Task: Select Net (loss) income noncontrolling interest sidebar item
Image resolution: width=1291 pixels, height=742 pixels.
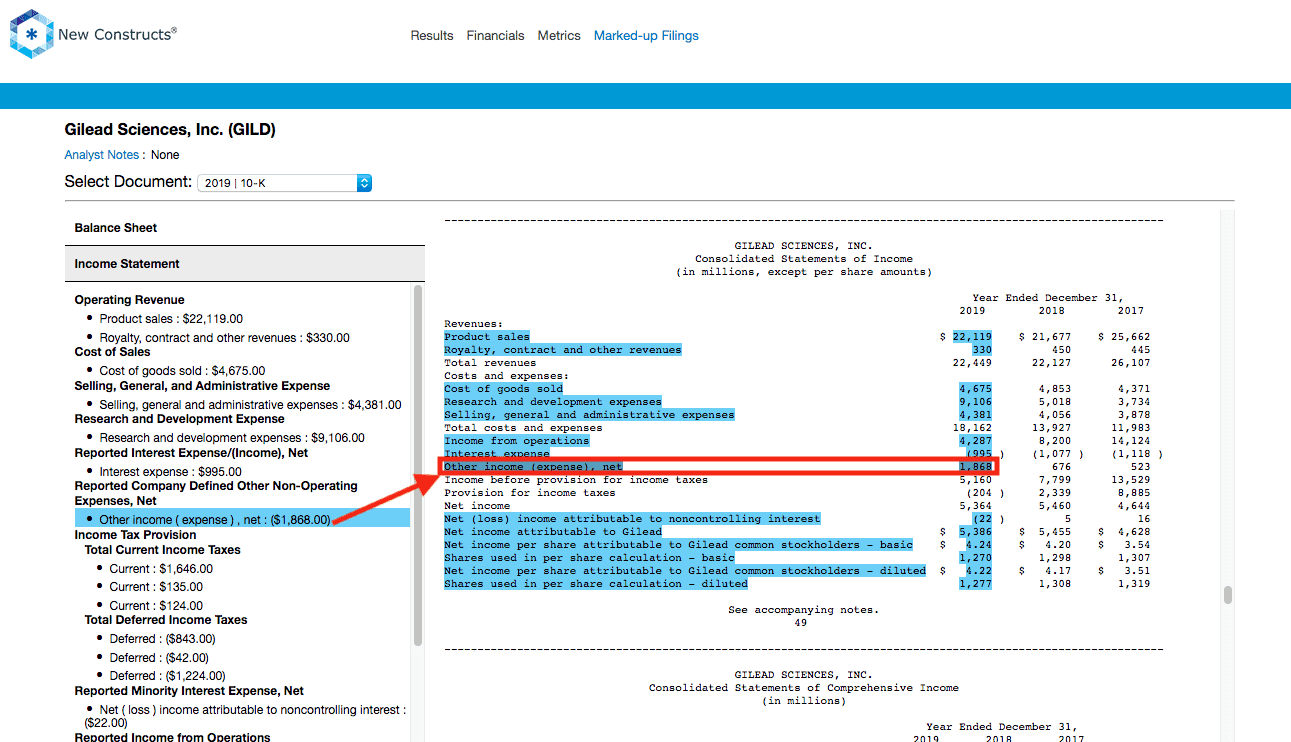Action: 245,716
